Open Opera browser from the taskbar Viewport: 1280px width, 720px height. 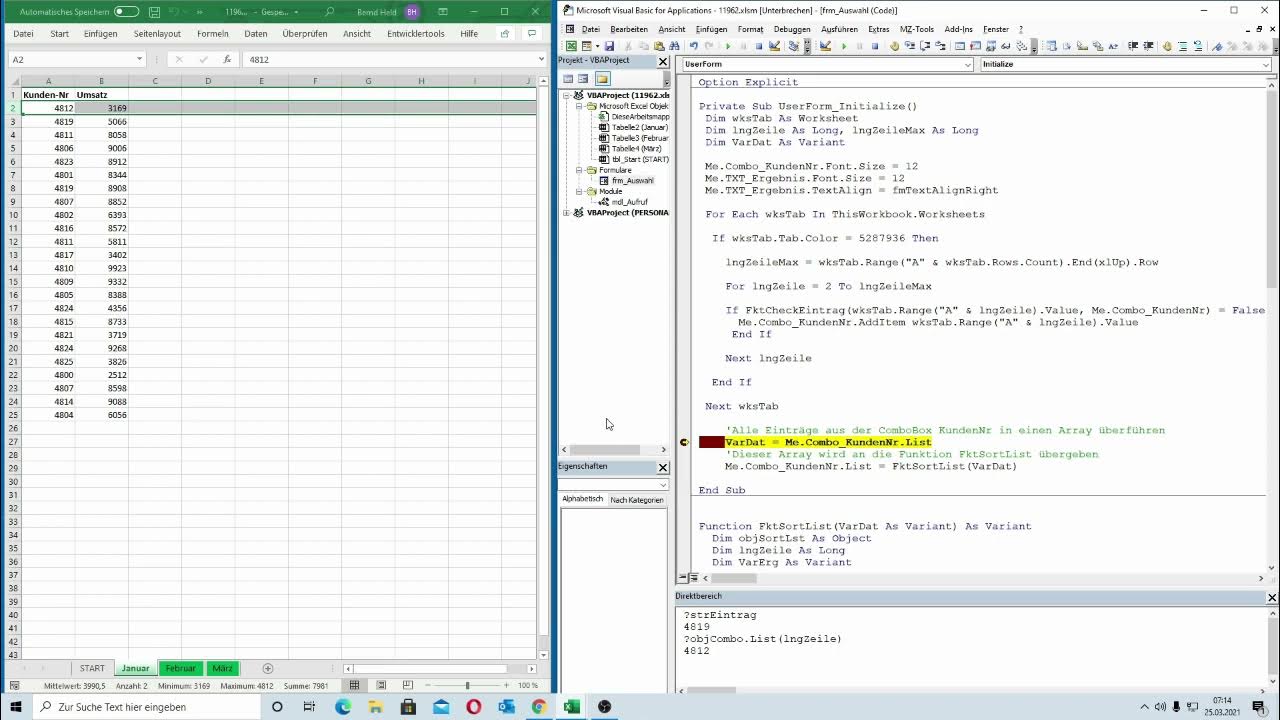(474, 707)
